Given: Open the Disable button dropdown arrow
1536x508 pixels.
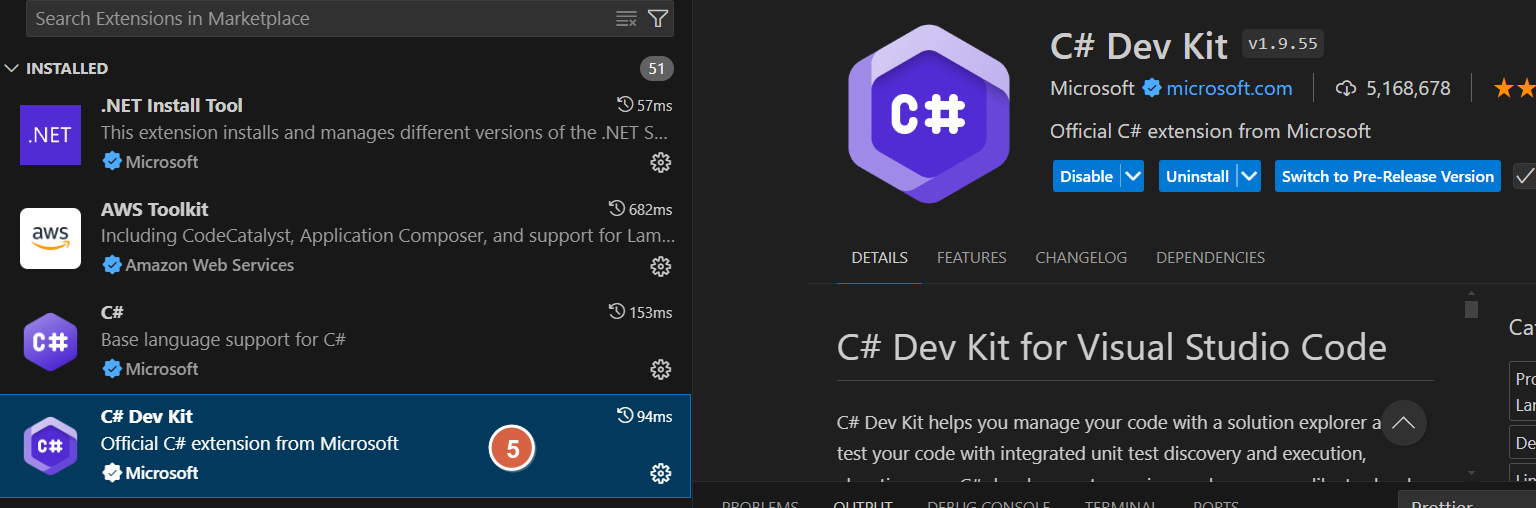Looking at the screenshot, I should (x=1132, y=176).
